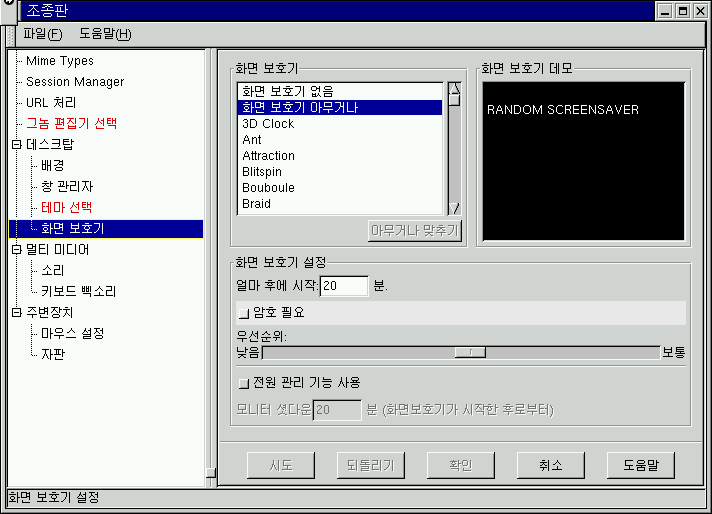The image size is (712, 514).
Task: Select 창 관리자 tree item
Action: 67,187
